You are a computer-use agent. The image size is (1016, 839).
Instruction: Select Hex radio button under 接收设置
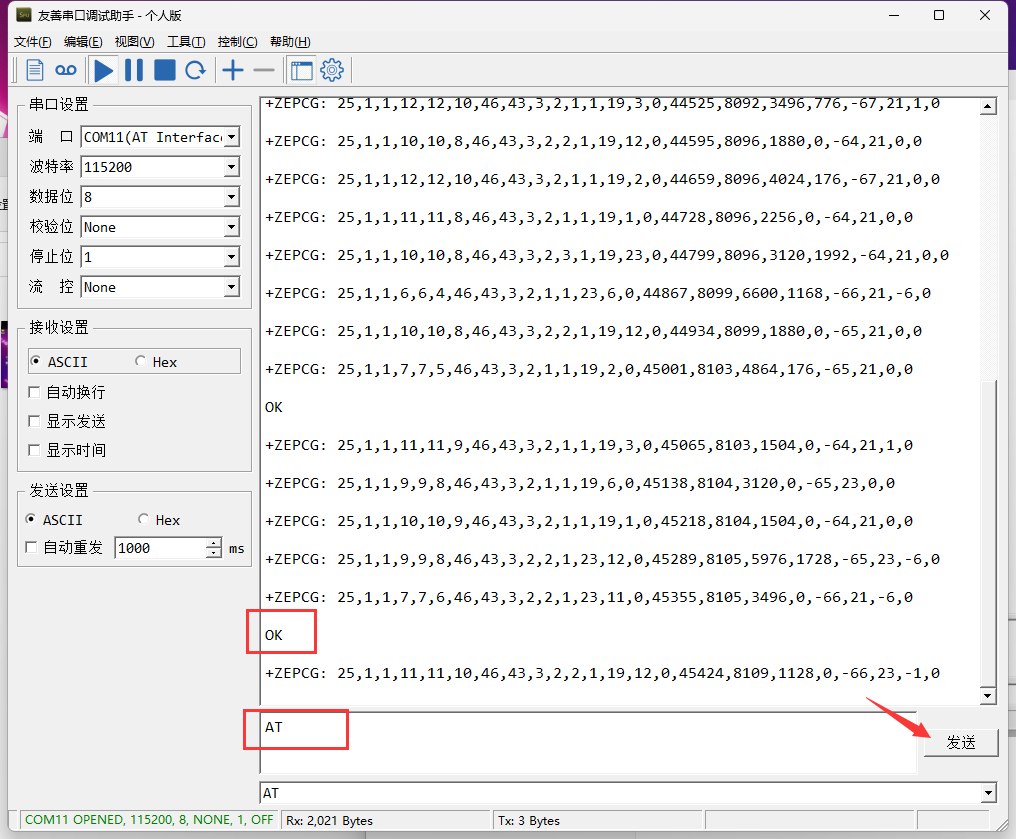141,362
